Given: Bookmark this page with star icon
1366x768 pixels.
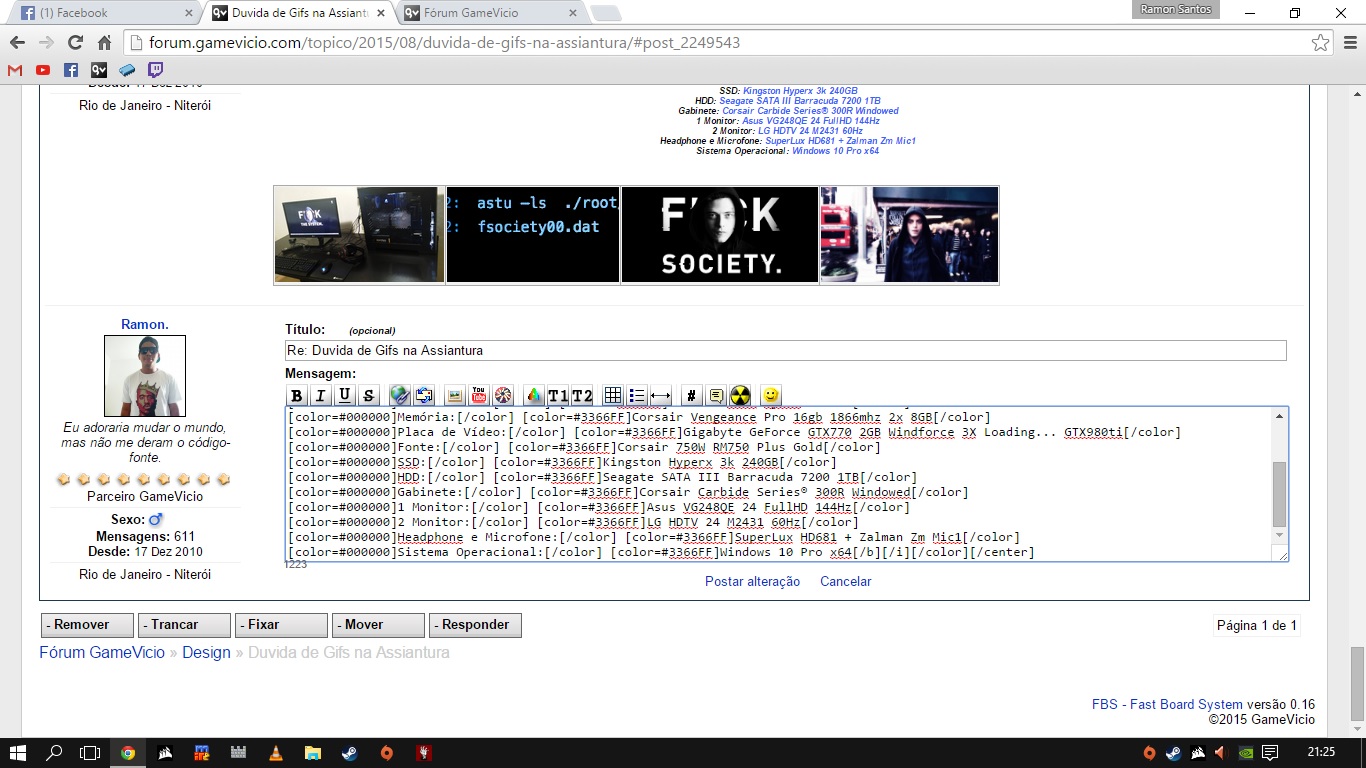Looking at the screenshot, I should coord(1321,43).
